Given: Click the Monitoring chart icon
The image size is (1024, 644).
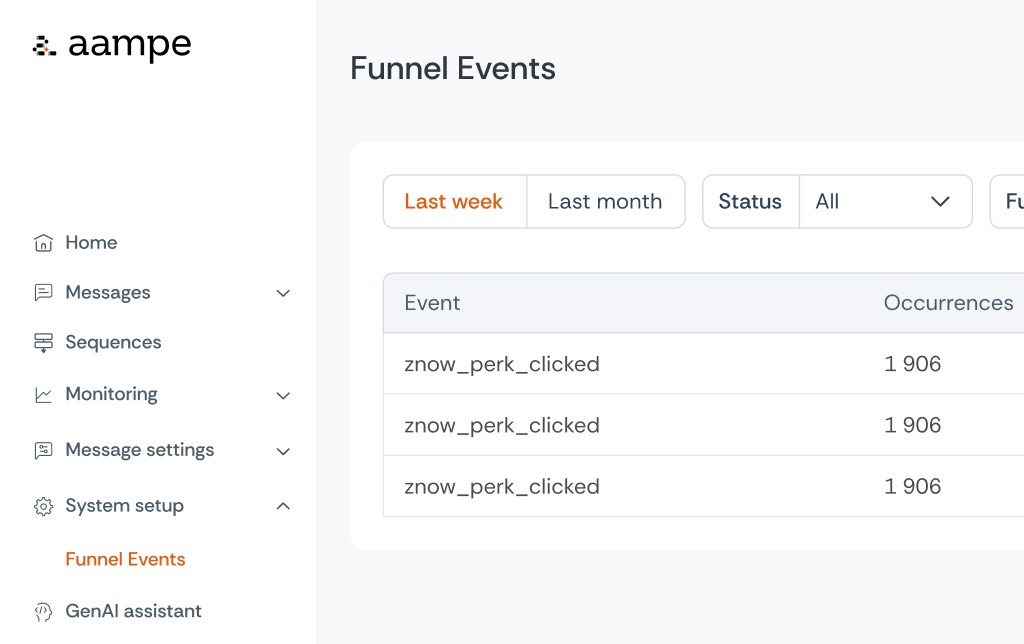Looking at the screenshot, I should [x=43, y=395].
